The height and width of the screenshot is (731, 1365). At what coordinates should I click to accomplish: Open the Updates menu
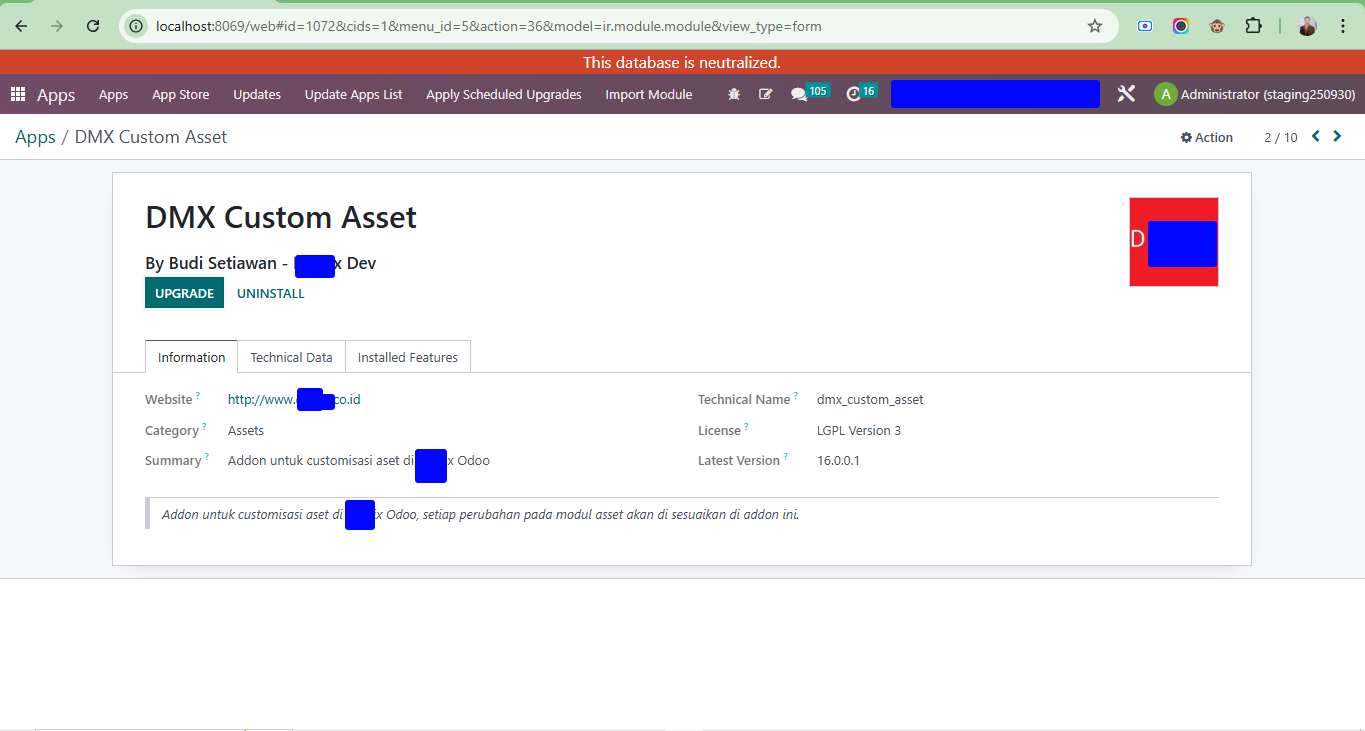[257, 94]
